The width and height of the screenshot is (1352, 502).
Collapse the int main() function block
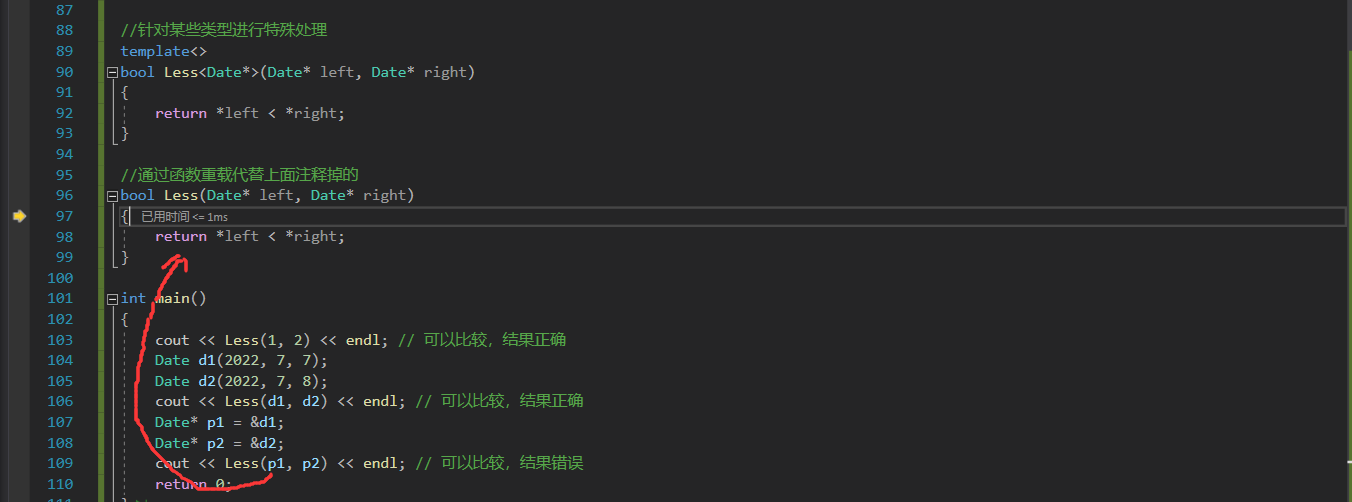[112, 298]
